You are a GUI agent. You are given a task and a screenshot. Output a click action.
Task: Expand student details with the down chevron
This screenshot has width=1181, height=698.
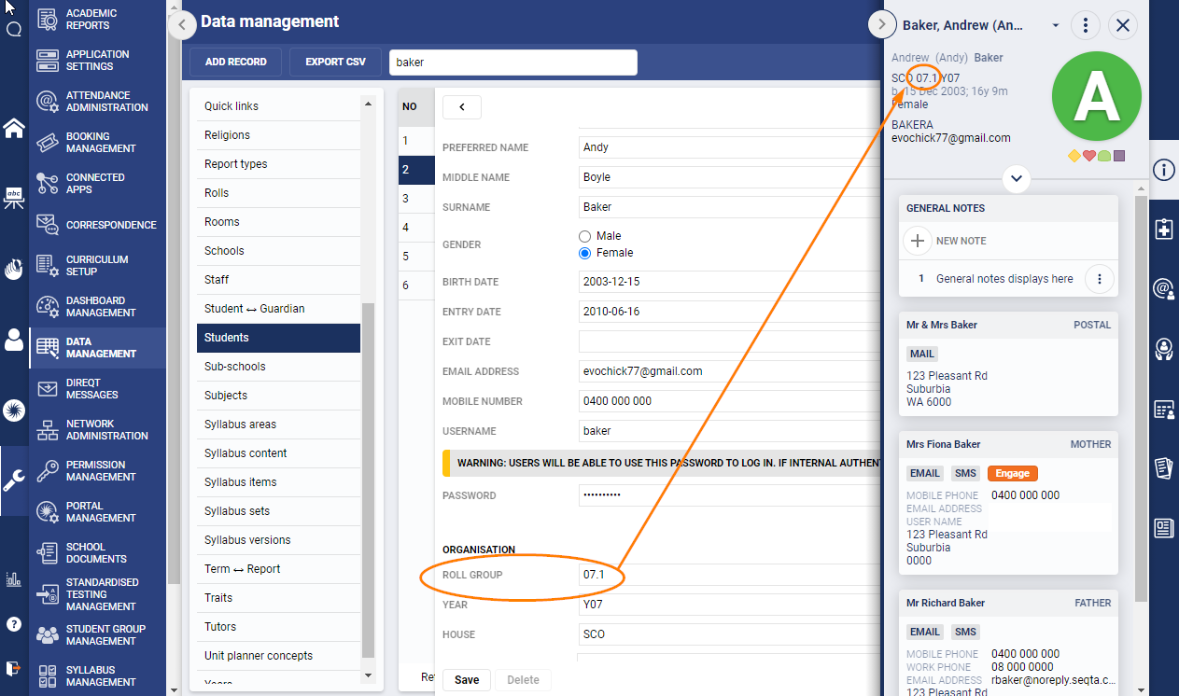1016,179
